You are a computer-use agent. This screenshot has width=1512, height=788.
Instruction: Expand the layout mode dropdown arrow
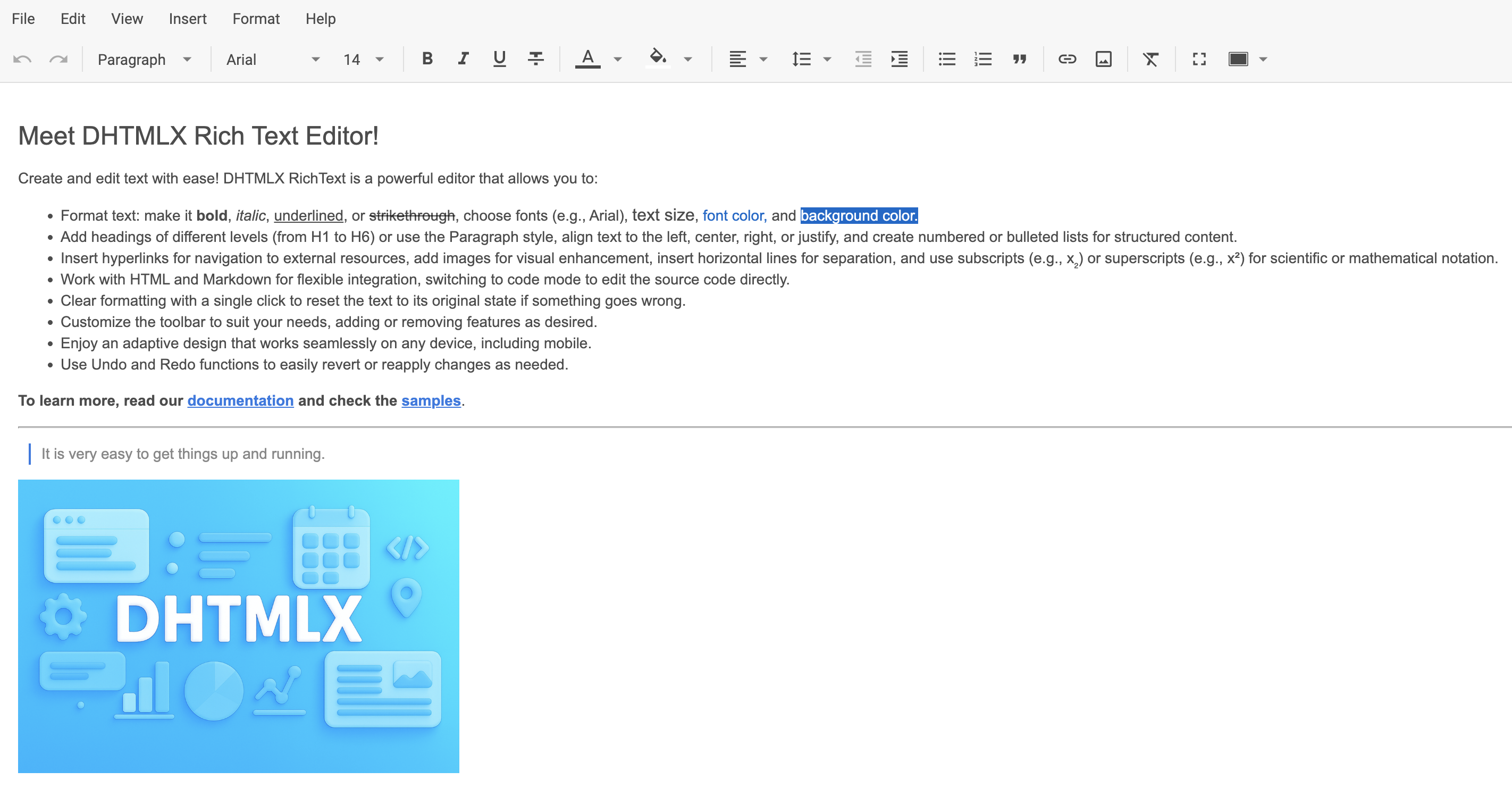click(x=1264, y=60)
